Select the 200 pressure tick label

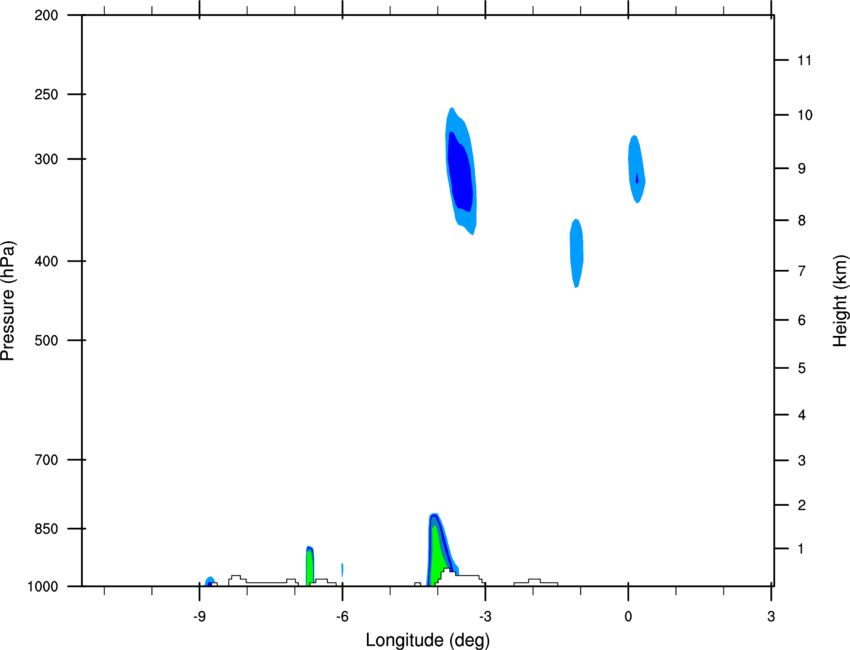(x=46, y=15)
